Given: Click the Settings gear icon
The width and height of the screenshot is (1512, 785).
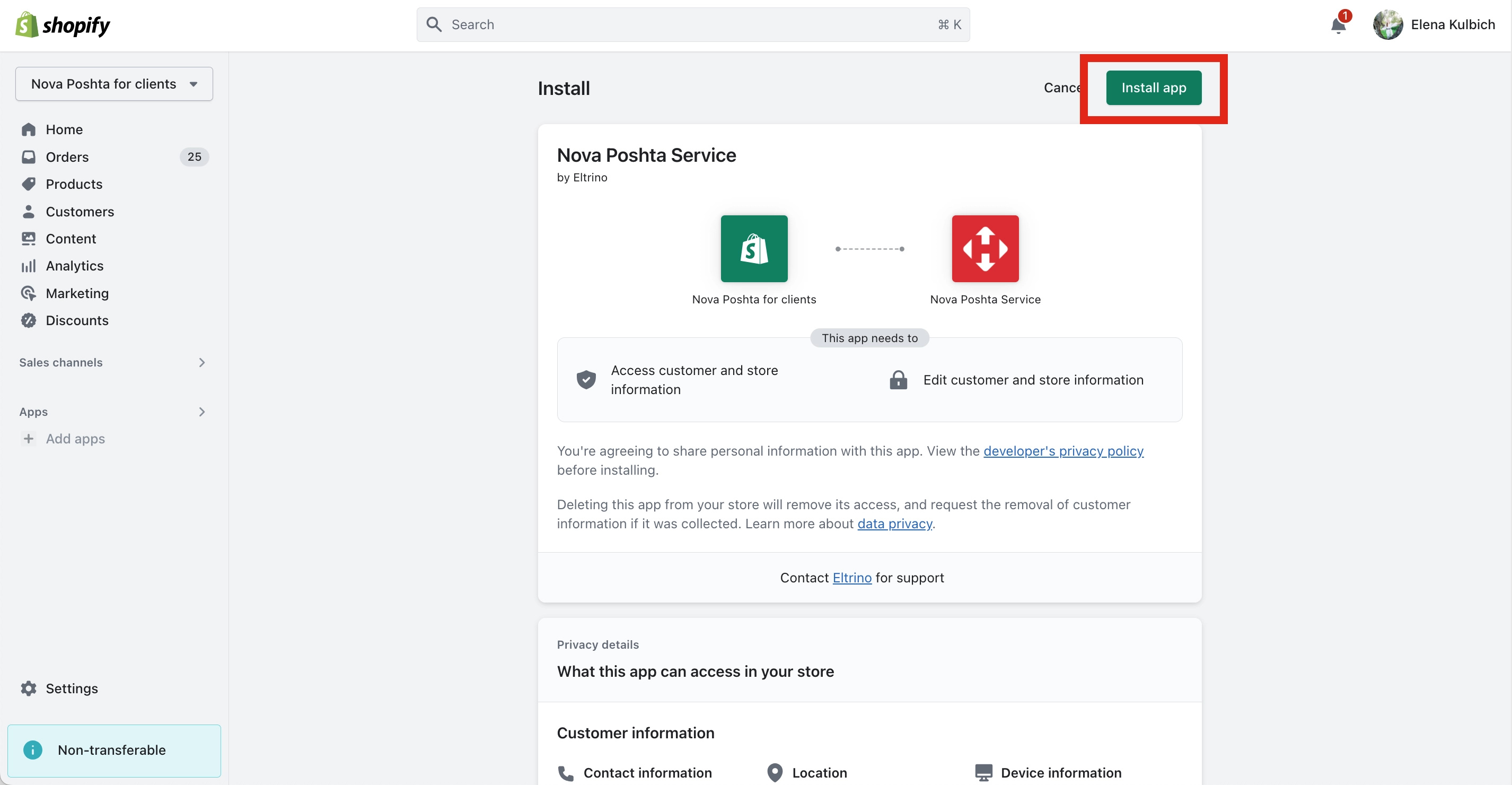Looking at the screenshot, I should [x=28, y=688].
